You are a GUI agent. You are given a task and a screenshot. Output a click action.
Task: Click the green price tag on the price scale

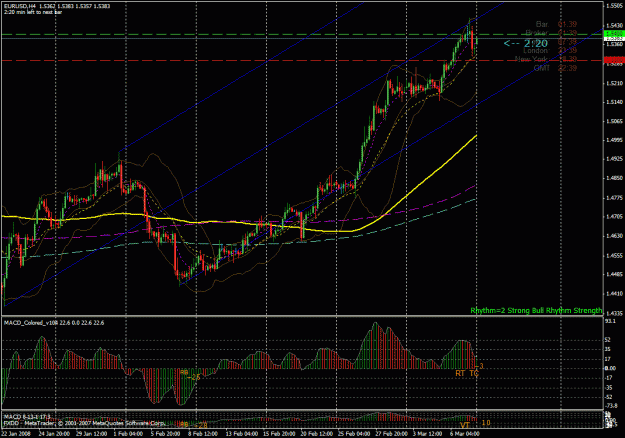point(614,33)
